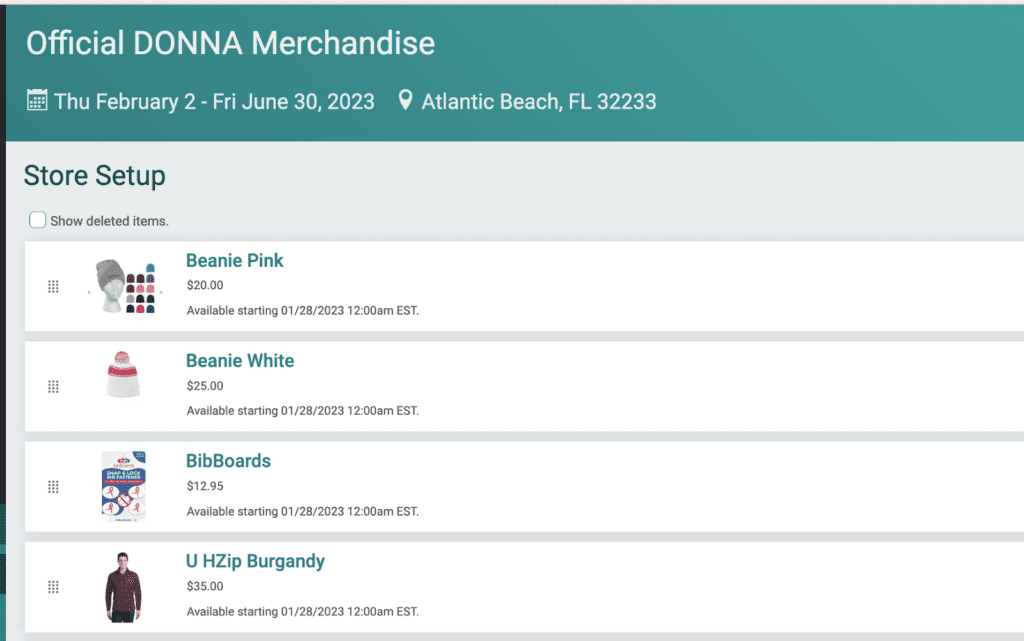Open the U HZip Burgandy item
Screen dimensions: 1024x641
(255, 561)
